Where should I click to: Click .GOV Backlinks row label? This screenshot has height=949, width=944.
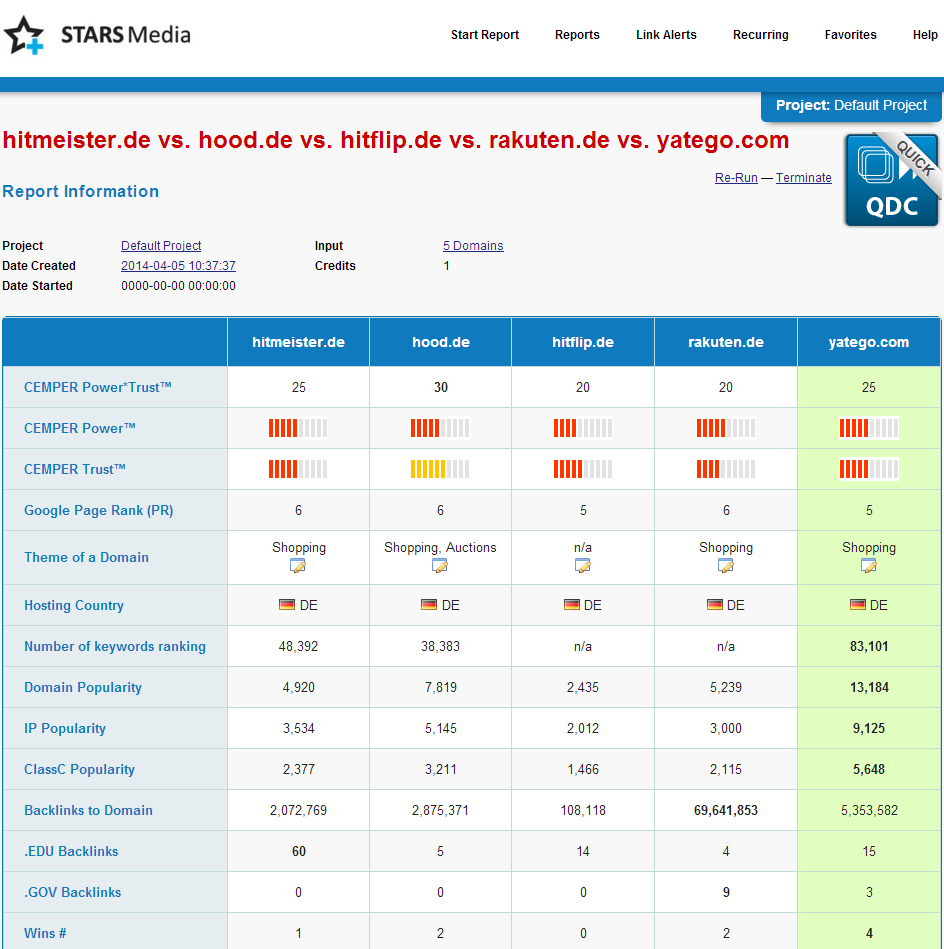coord(73,892)
